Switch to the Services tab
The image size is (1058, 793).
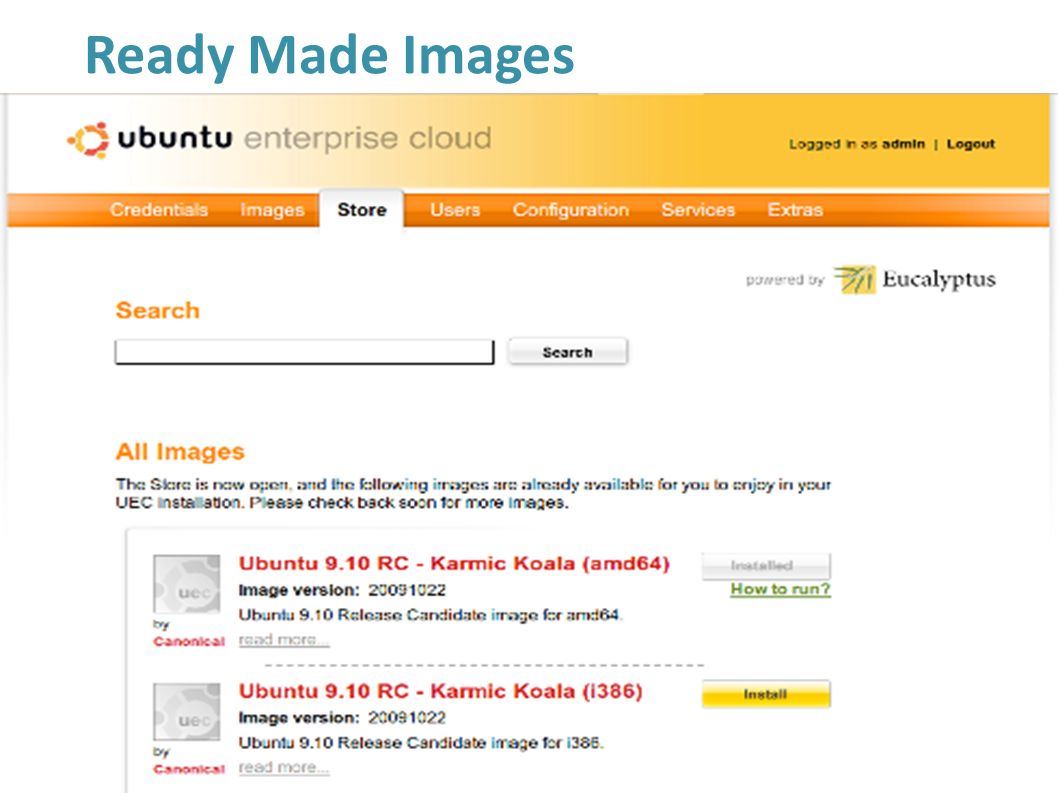(x=698, y=210)
